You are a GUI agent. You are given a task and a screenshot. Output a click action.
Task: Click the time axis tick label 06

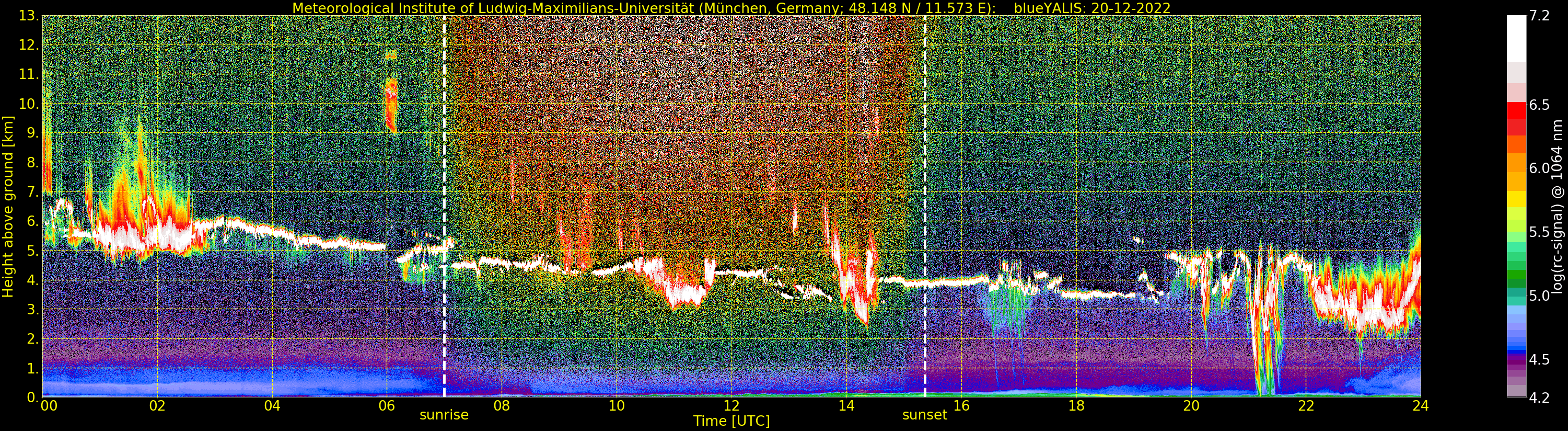[387, 406]
